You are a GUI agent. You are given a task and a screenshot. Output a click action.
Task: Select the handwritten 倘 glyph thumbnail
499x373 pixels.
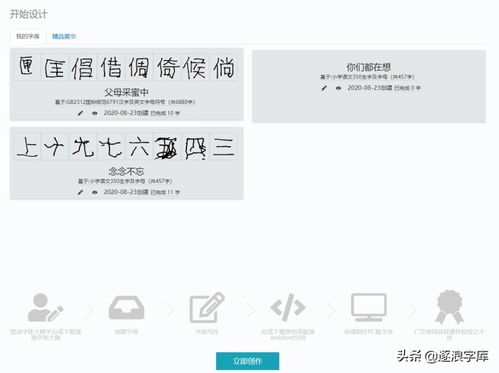click(224, 67)
